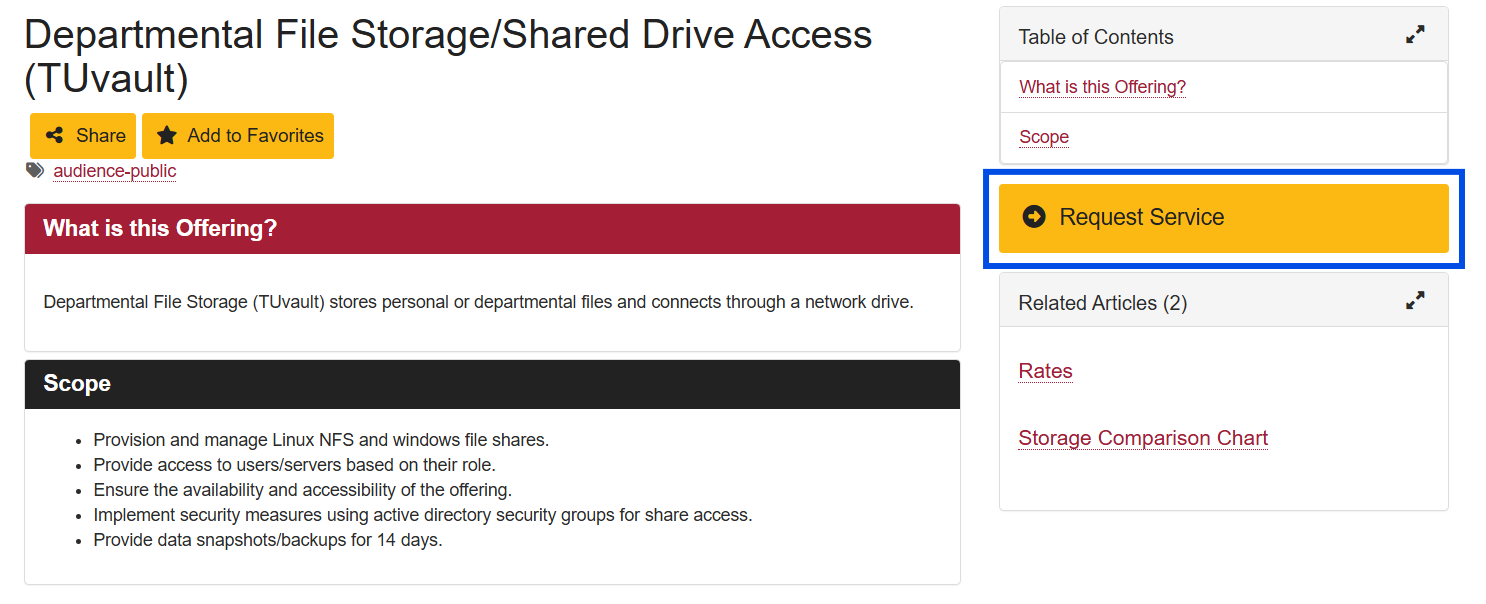Click the black Scope section heading
This screenshot has width=1486, height=604.
coord(77,384)
